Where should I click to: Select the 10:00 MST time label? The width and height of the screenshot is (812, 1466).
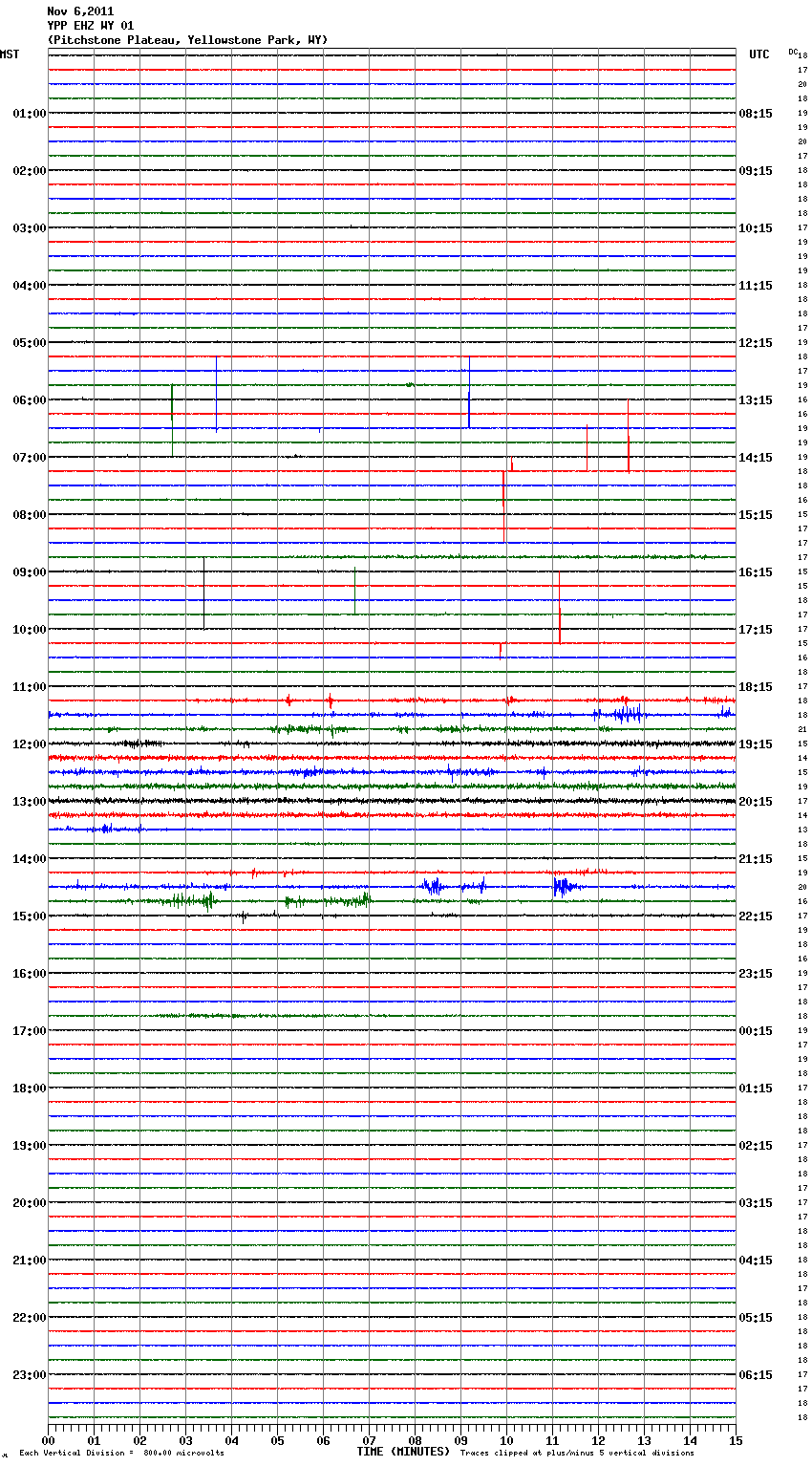[x=30, y=630]
